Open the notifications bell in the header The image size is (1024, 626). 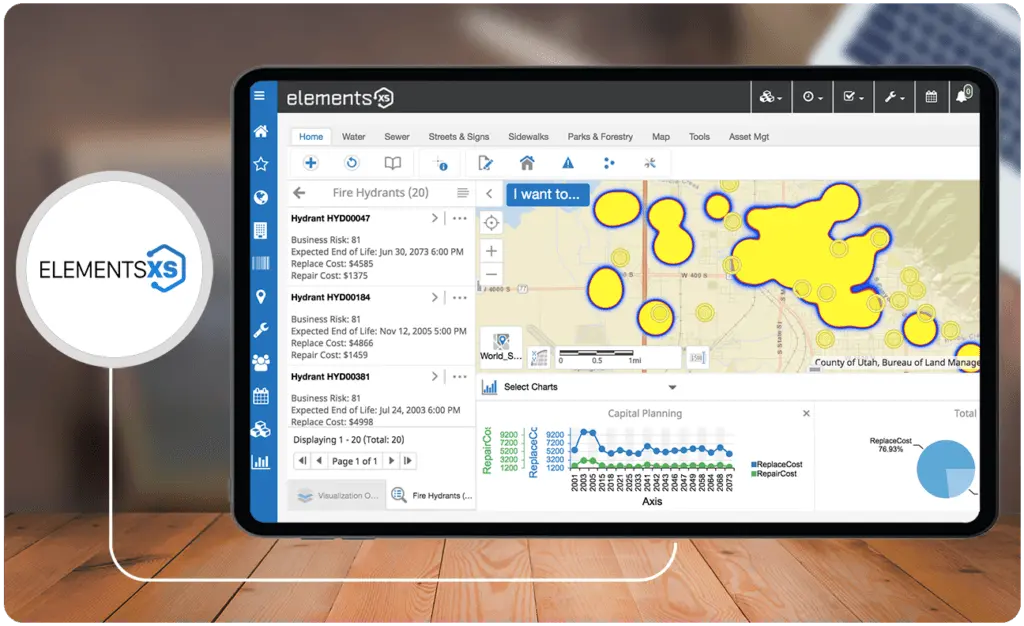coord(963,95)
